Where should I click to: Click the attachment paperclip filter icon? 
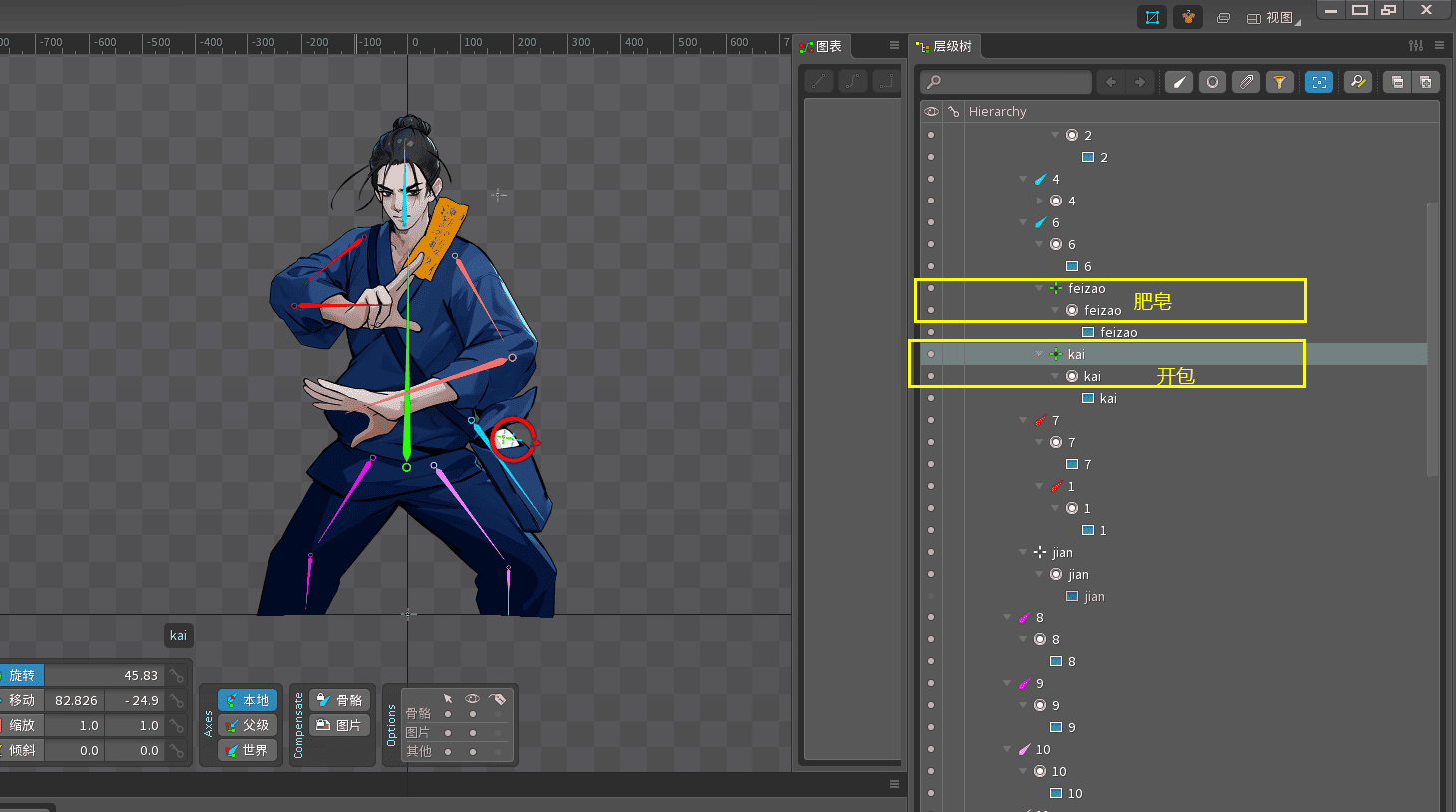(x=1246, y=82)
